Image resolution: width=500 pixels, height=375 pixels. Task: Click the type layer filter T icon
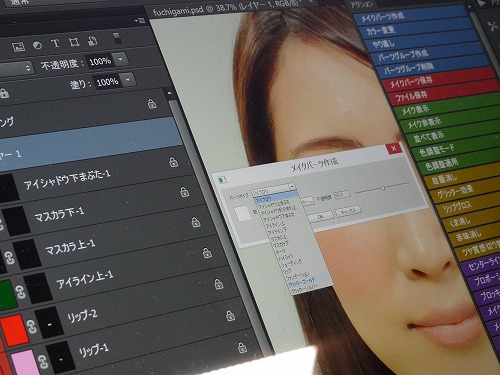tap(55, 43)
